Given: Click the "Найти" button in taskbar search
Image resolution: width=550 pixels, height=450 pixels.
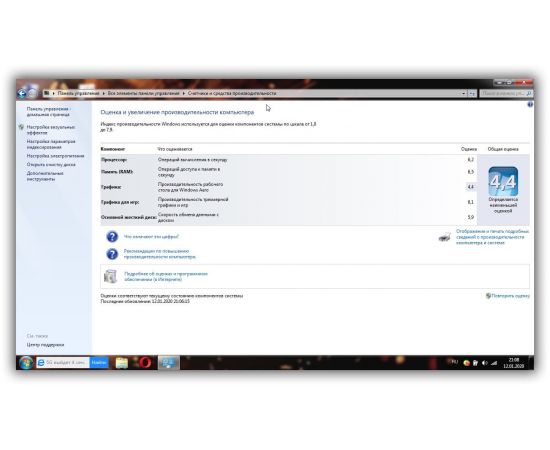Looking at the screenshot, I should pos(99,362).
